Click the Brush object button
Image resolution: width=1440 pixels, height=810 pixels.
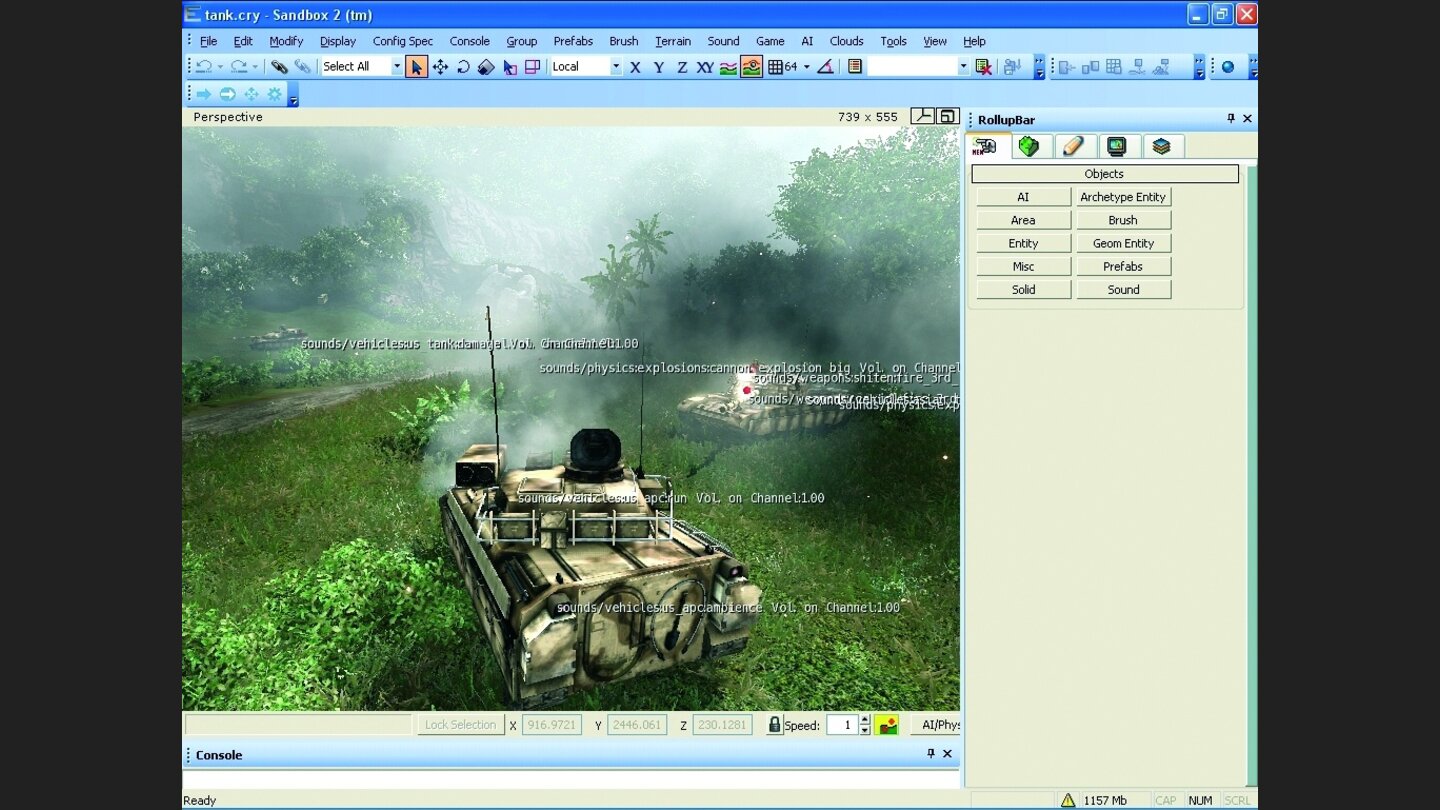[x=1123, y=220]
